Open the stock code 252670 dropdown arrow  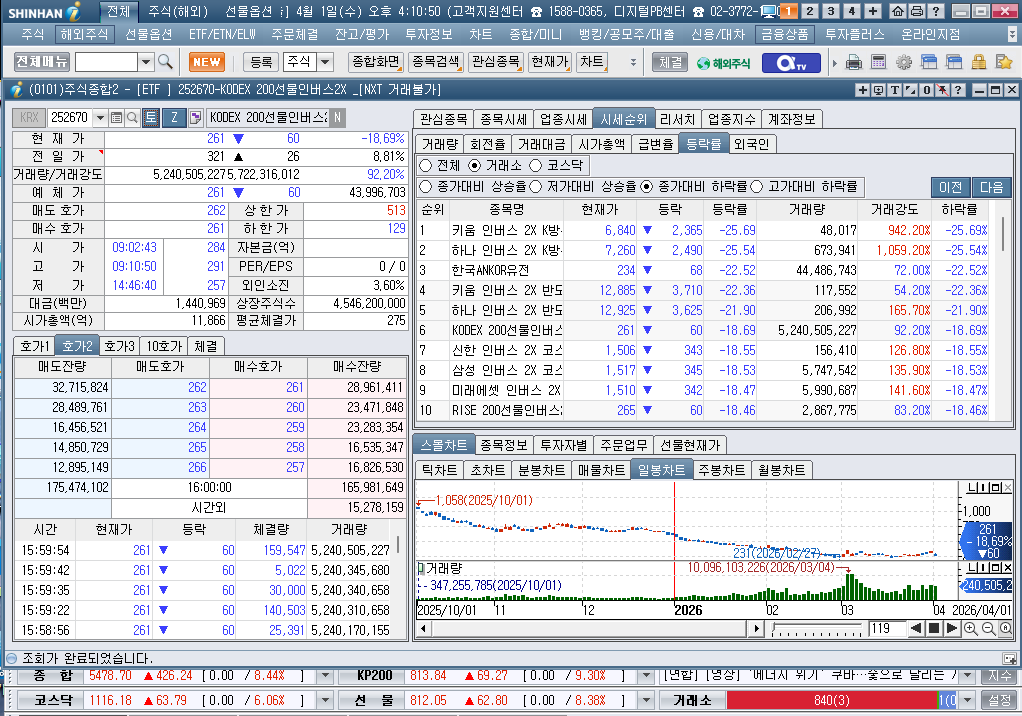pos(100,118)
